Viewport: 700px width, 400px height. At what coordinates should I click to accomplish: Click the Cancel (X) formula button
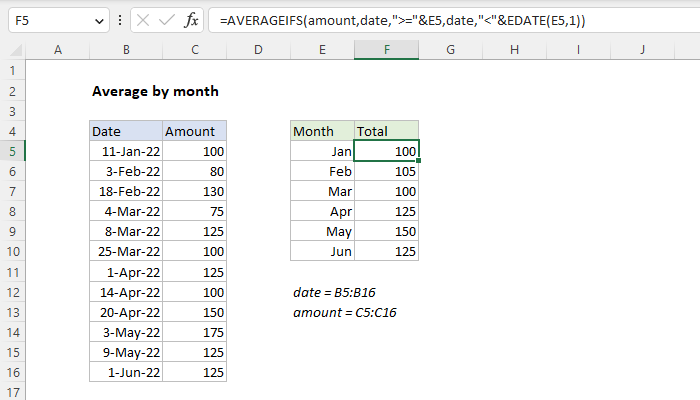(x=143, y=21)
